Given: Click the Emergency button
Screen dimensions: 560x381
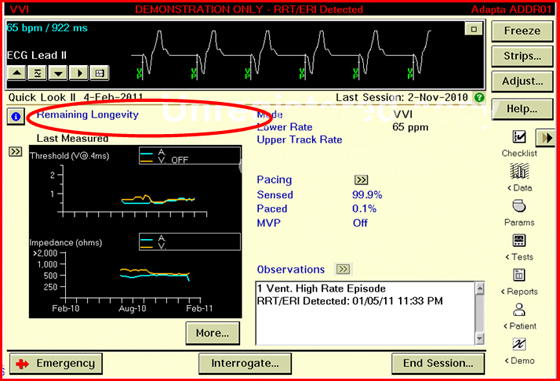Looking at the screenshot, I should pyautogui.click(x=56, y=364).
